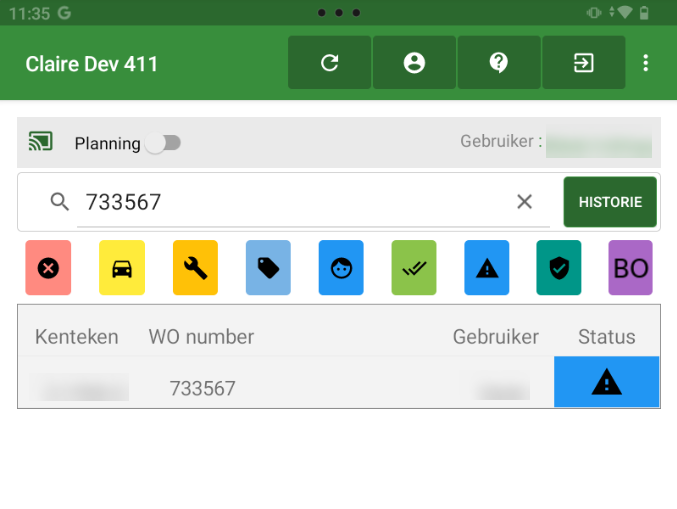
Task: Open the help question icon
Action: coord(499,63)
